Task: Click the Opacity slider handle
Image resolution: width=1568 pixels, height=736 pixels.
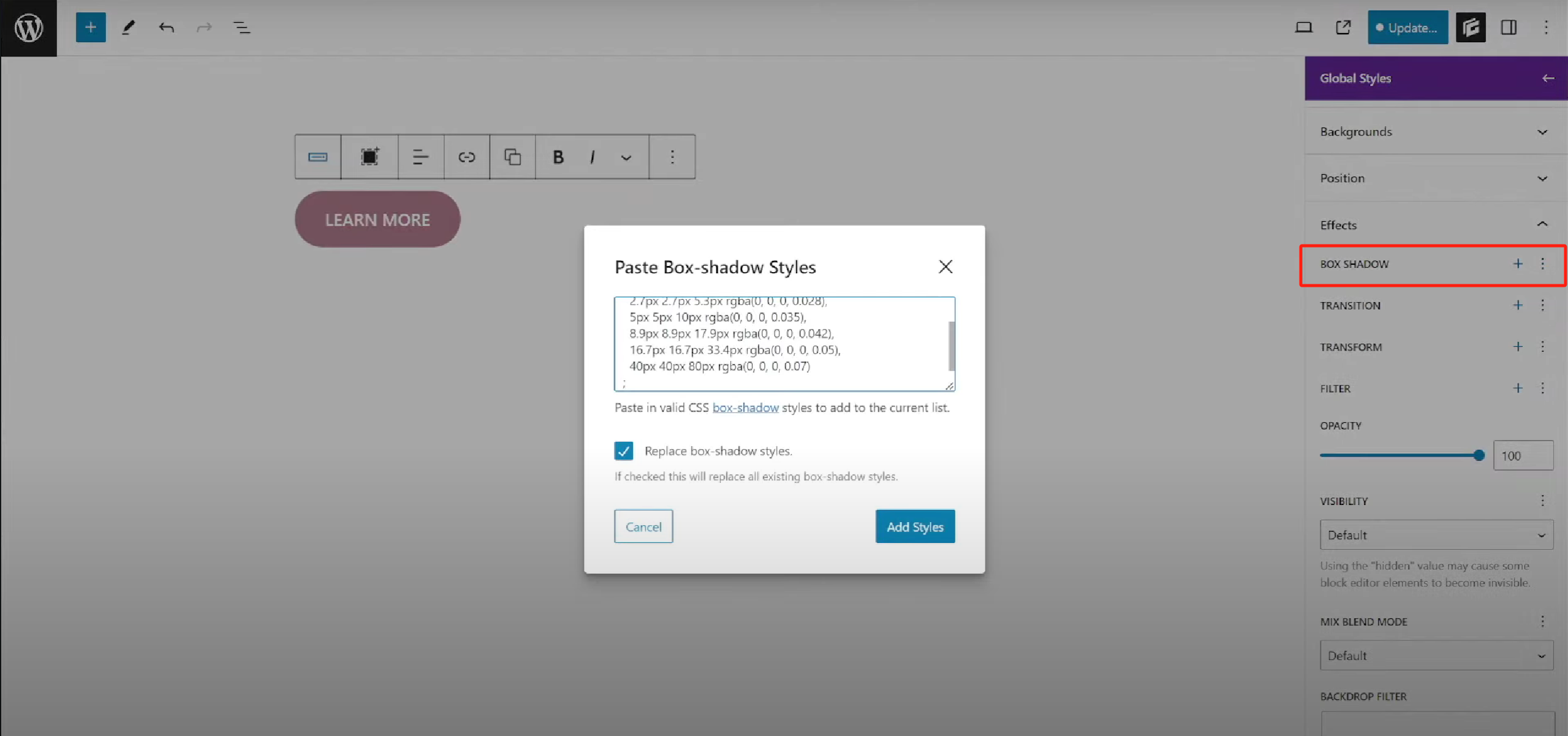Action: 1479,455
